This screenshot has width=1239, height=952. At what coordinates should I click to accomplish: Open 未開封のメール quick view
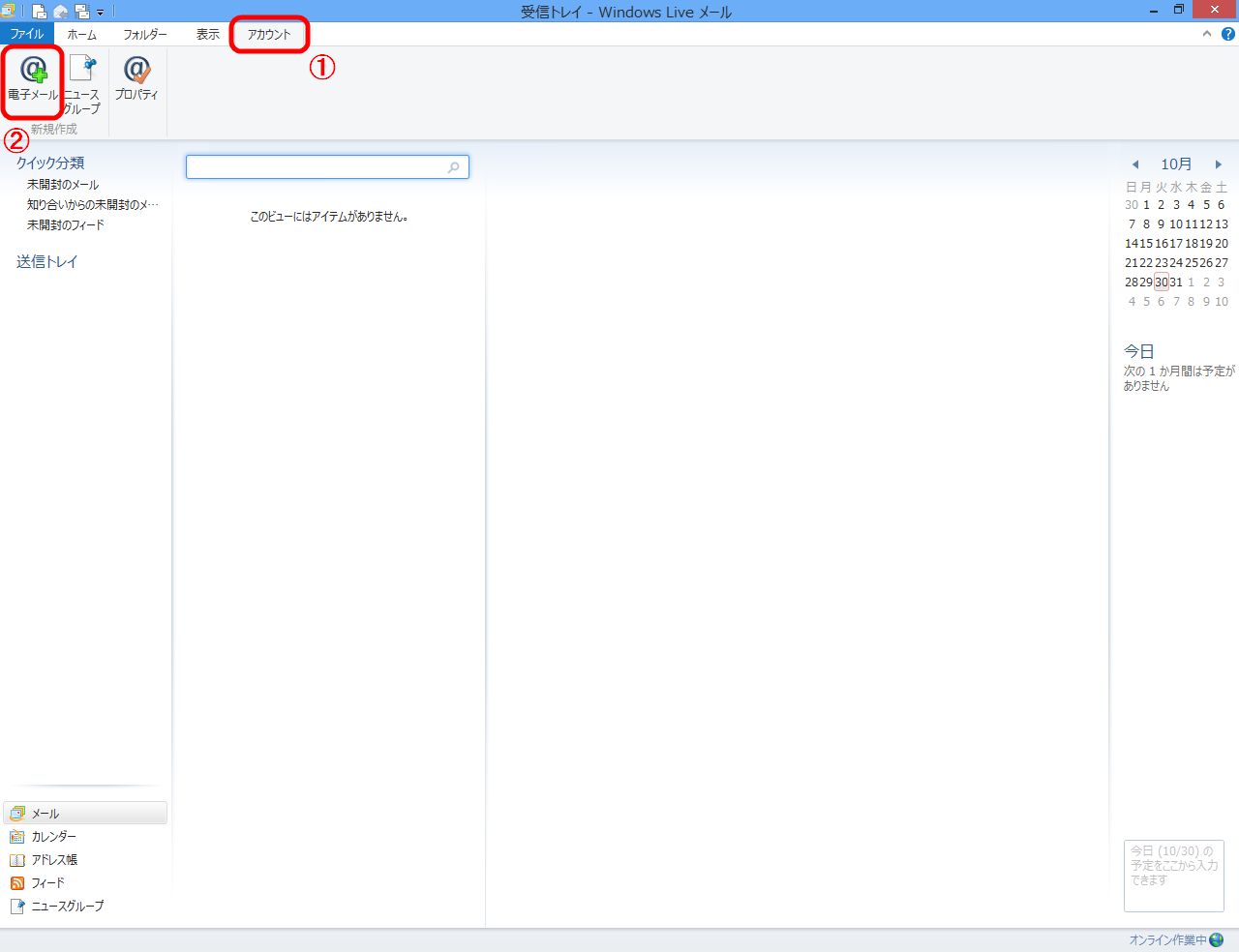(63, 184)
